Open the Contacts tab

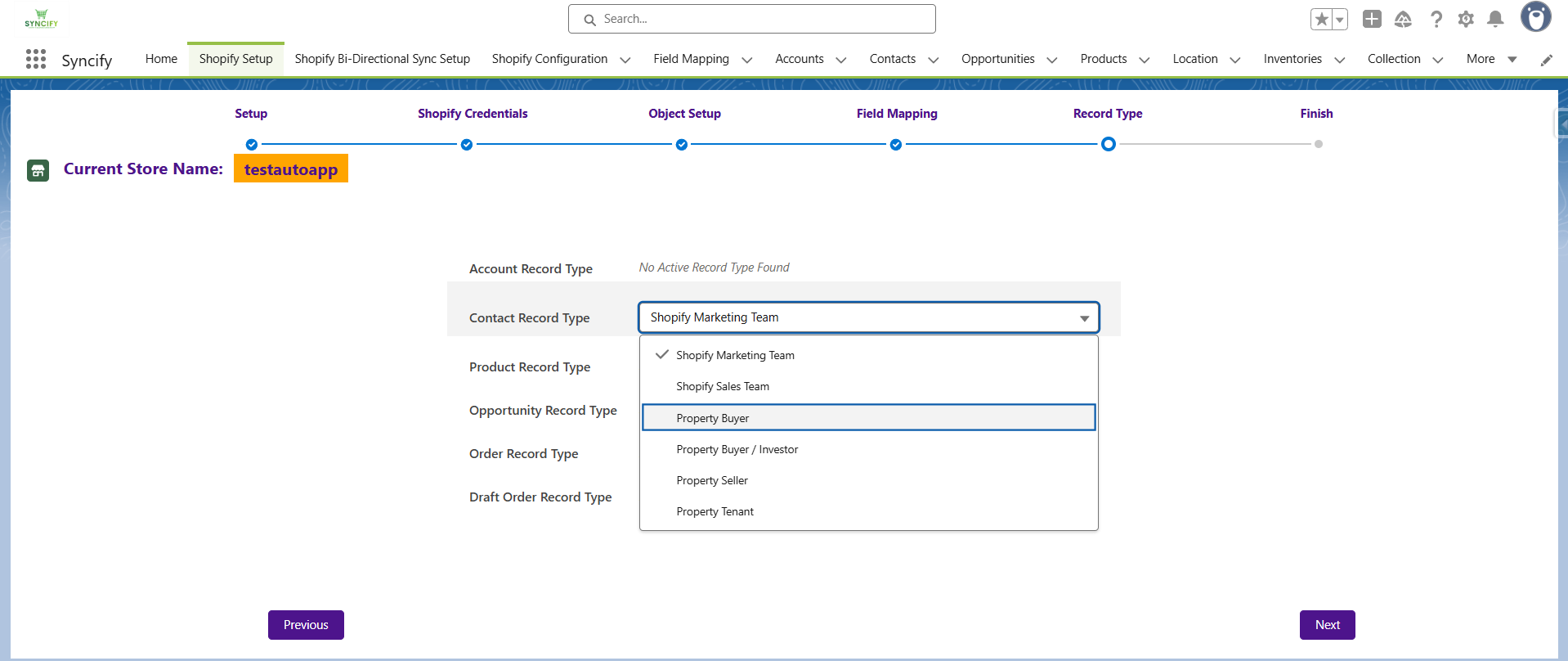[x=892, y=59]
